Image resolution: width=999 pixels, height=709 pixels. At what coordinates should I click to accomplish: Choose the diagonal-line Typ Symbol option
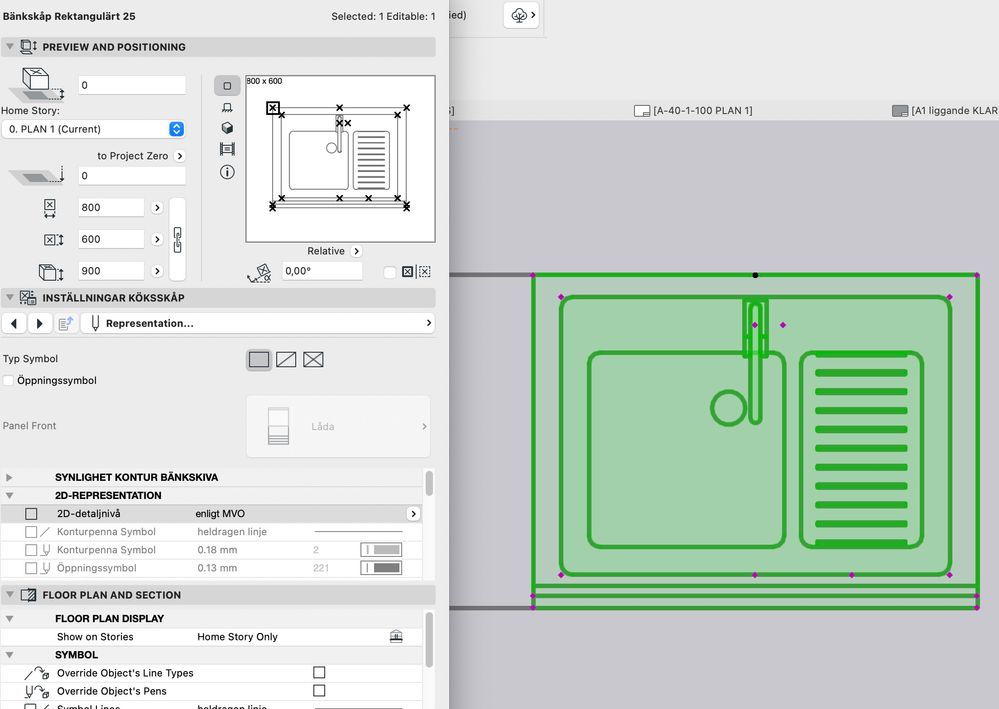click(286, 360)
